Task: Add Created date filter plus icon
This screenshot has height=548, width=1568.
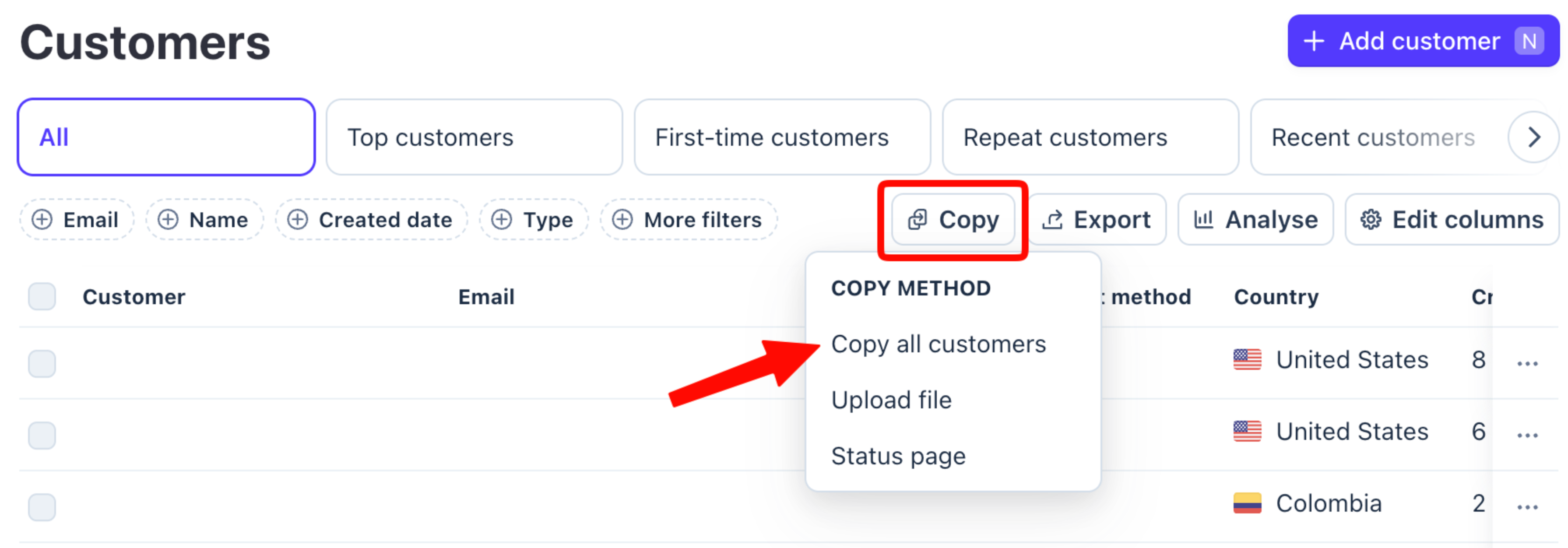Action: coord(298,219)
